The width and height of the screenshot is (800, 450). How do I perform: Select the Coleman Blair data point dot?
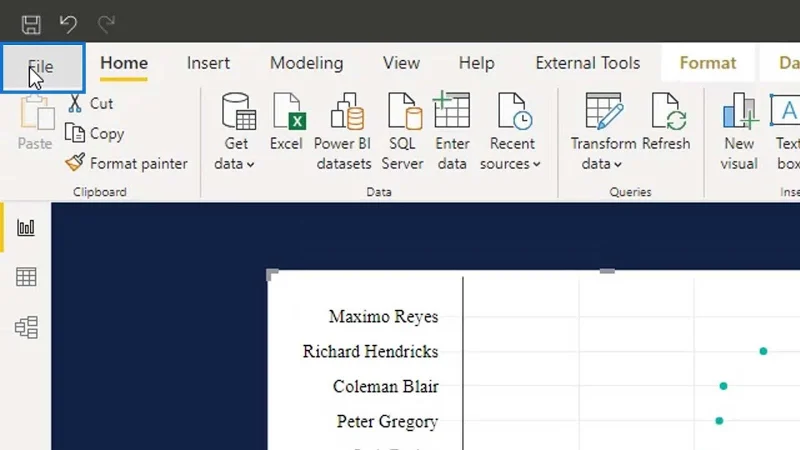pyautogui.click(x=723, y=386)
